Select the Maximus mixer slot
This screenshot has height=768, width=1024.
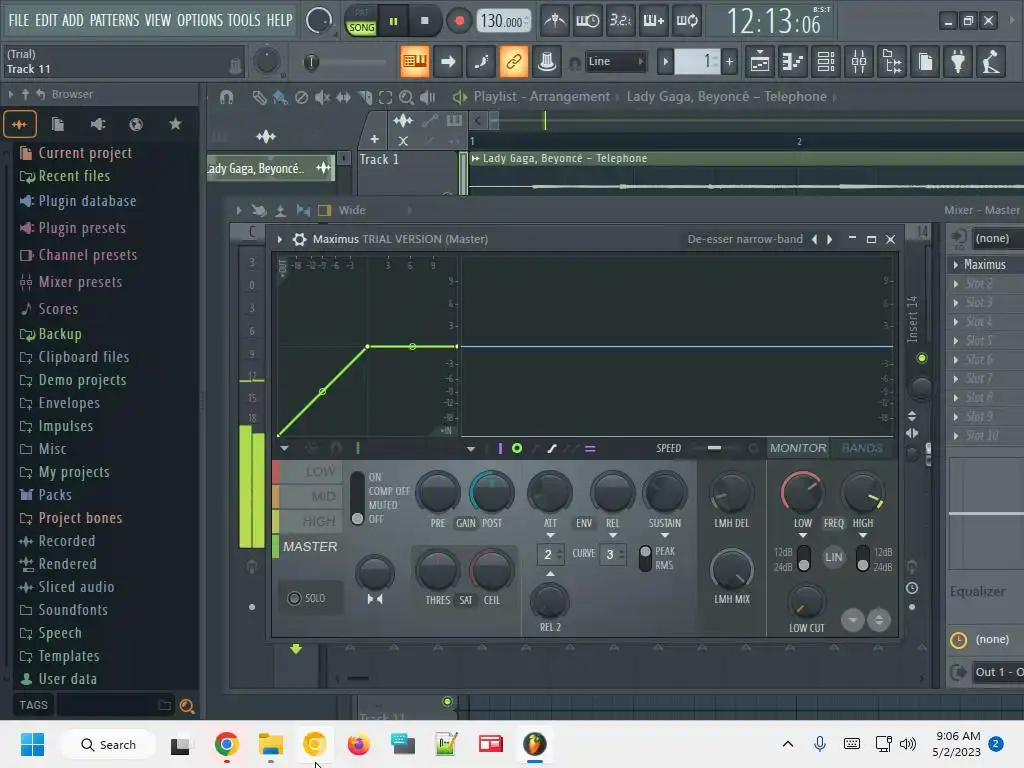[986, 264]
